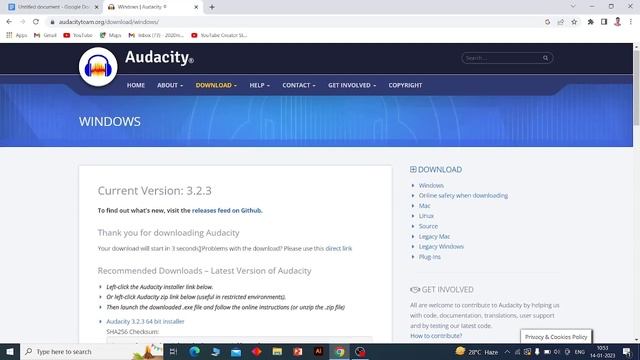Reload the page with the refresh icon
The image size is (640, 360).
[x=36, y=22]
